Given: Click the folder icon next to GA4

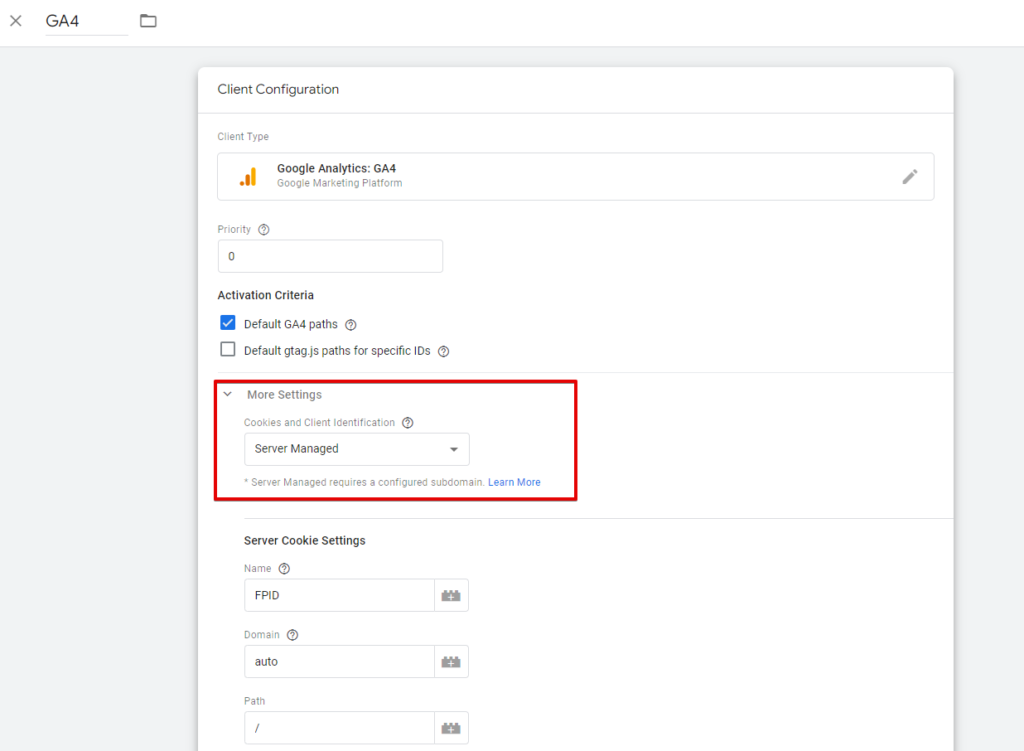Looking at the screenshot, I should pos(148,21).
